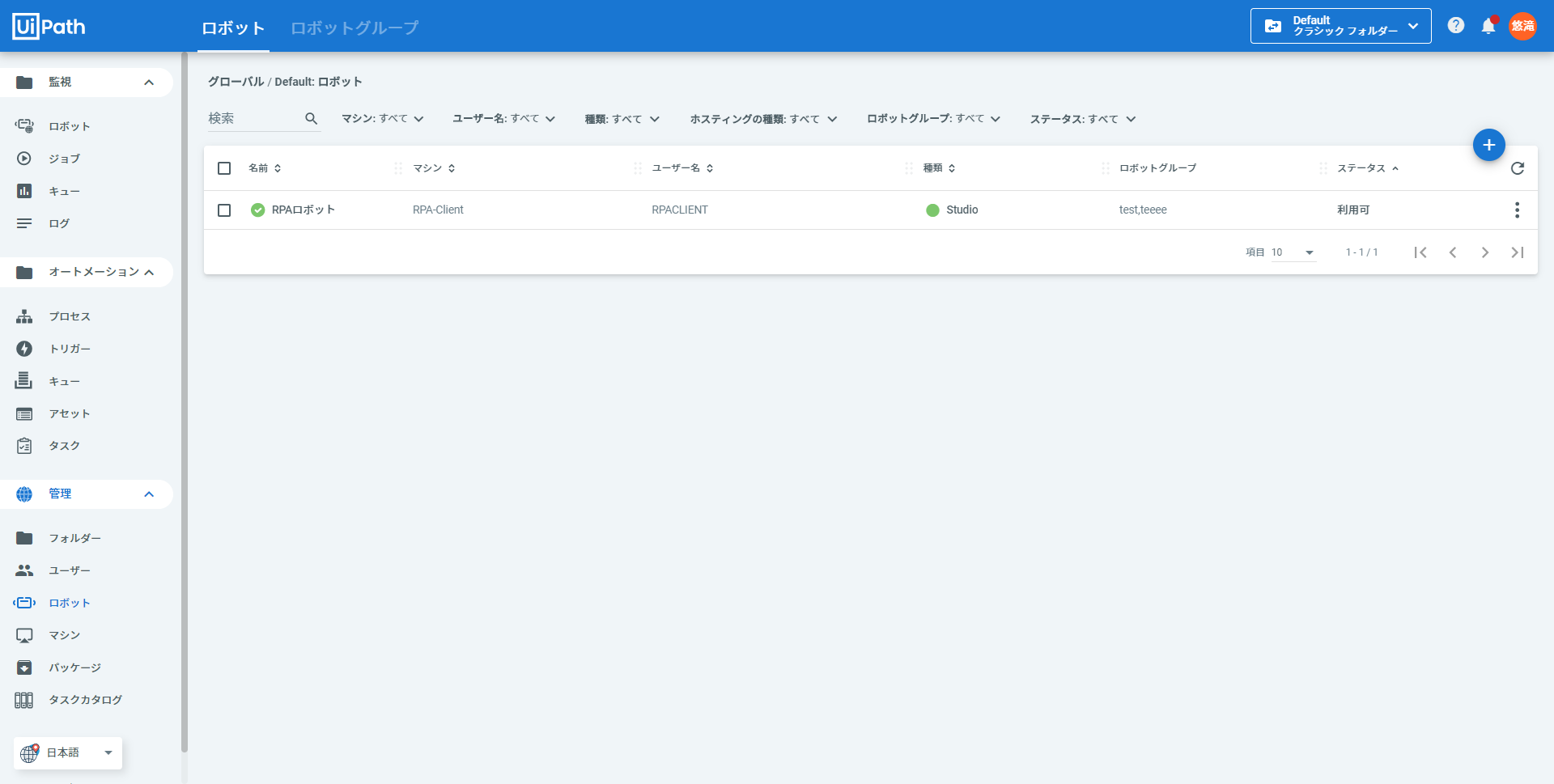Click the search magnifier icon
This screenshot has height=784, width=1554.
(x=311, y=119)
